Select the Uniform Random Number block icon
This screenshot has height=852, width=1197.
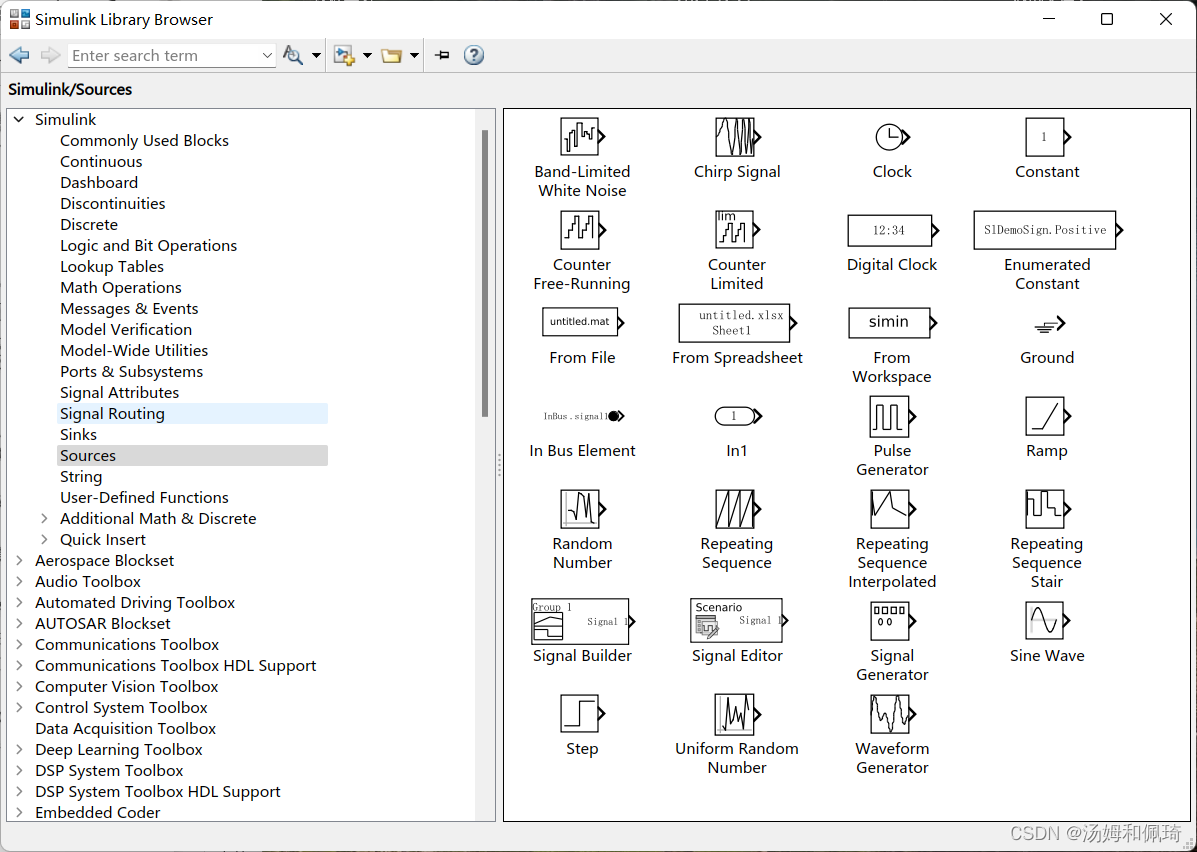[x=737, y=714]
